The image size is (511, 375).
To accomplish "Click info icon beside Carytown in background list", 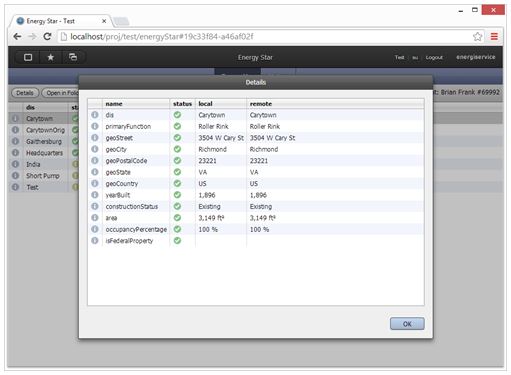I will click(x=15, y=118).
